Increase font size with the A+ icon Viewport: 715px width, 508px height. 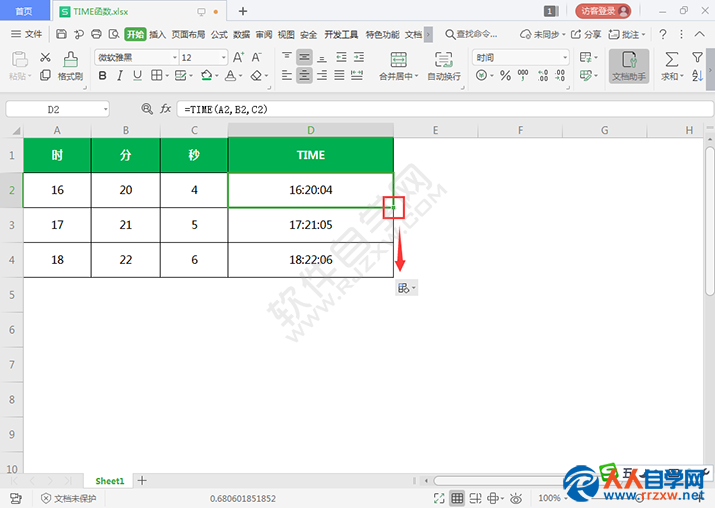(x=238, y=57)
